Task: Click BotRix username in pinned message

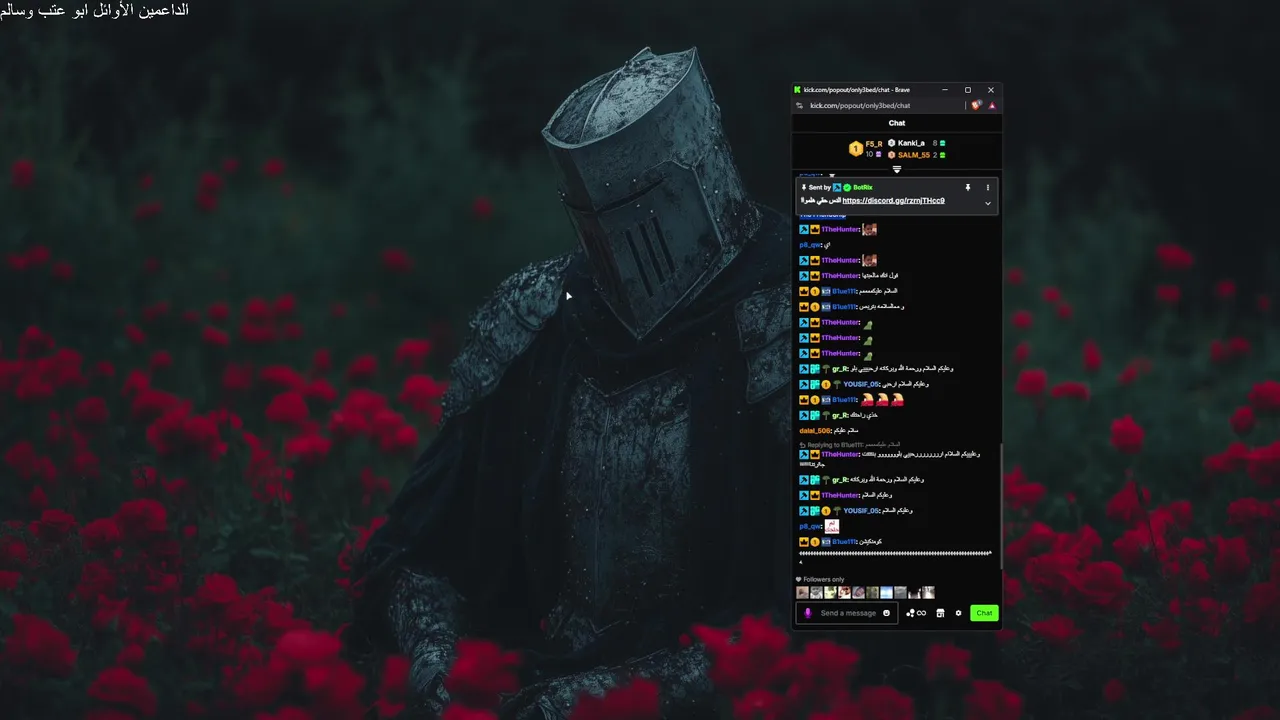Action: pos(863,187)
